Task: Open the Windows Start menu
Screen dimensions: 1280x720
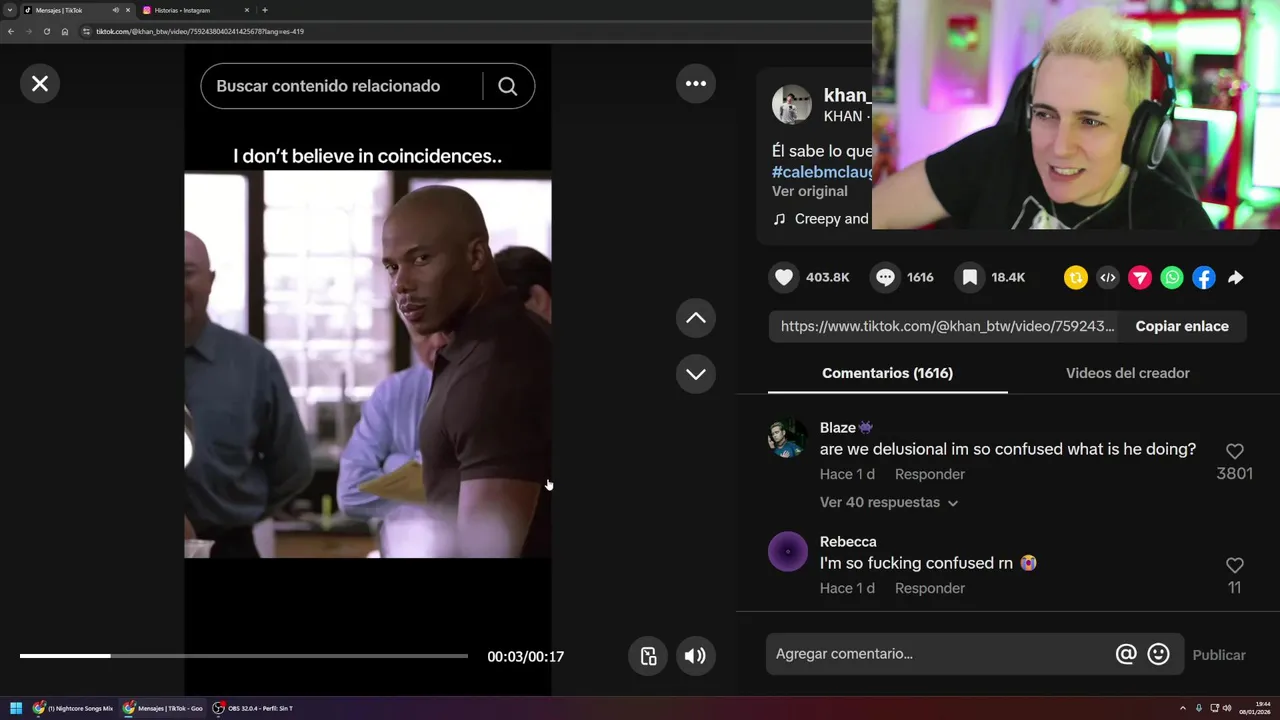Action: (x=16, y=708)
